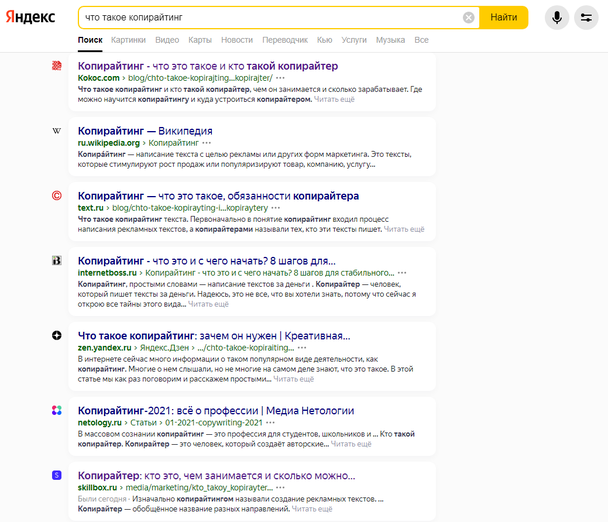Click the internetboss.ru B favicon
This screenshot has width=608, height=522.
point(57,261)
